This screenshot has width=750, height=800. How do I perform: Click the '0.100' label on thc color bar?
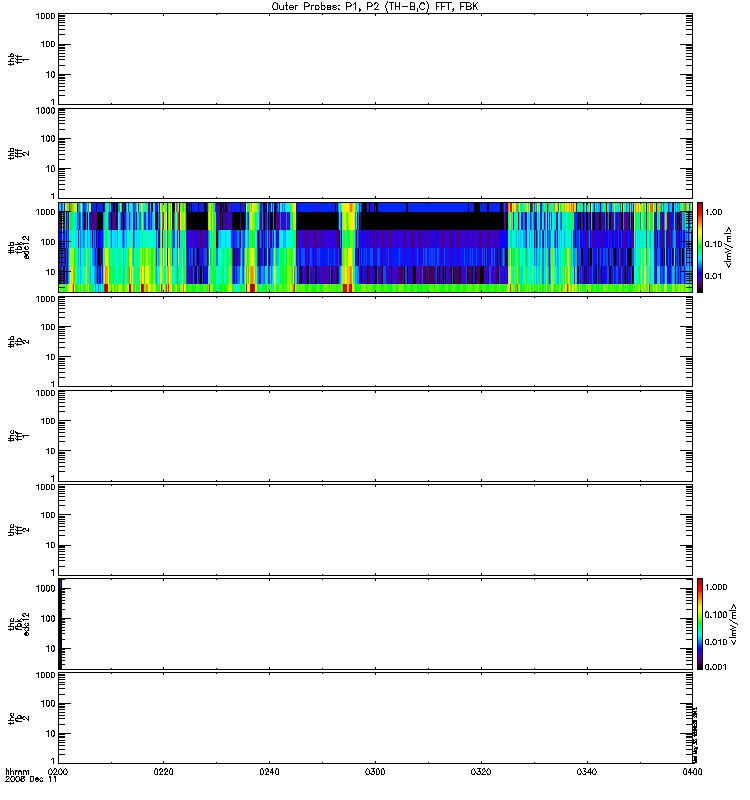point(716,615)
